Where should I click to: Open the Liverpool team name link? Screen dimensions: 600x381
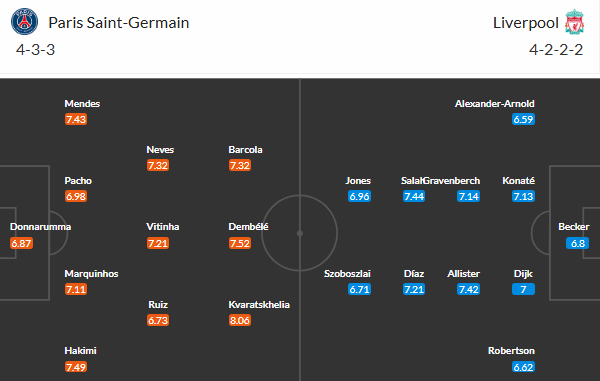[525, 23]
